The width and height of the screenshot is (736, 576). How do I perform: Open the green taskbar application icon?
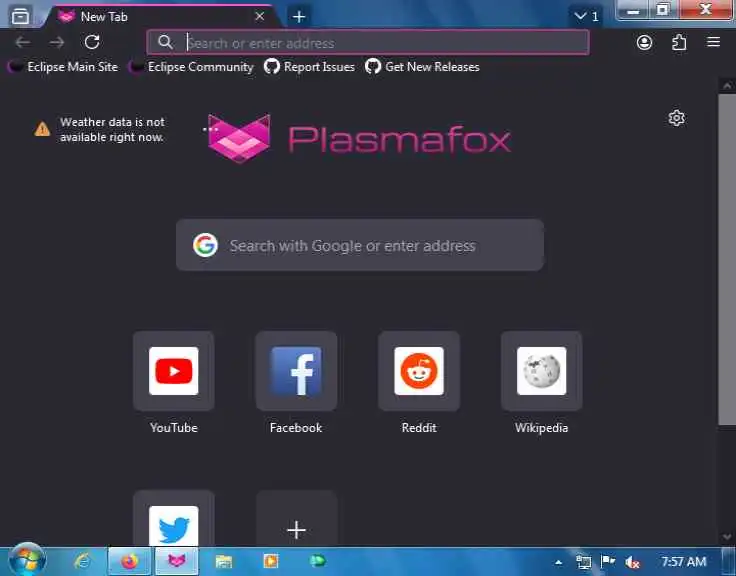[318, 561]
